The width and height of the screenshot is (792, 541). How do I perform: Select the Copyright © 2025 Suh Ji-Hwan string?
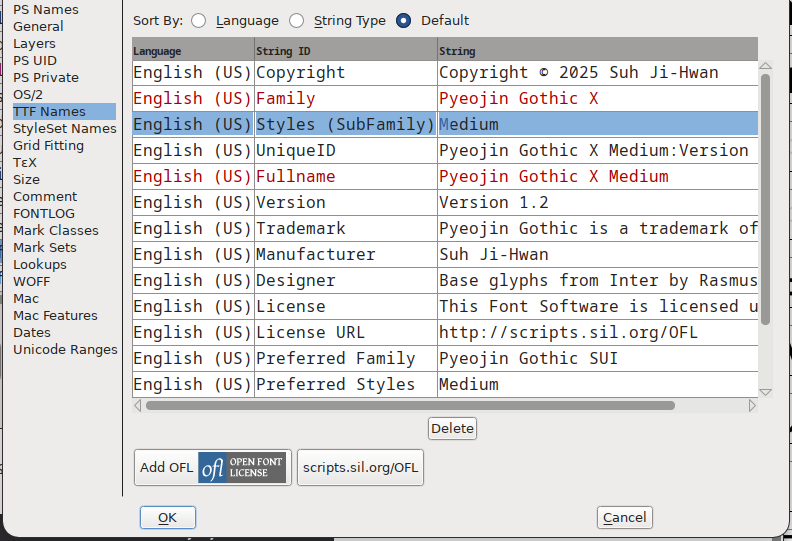[x=598, y=73]
